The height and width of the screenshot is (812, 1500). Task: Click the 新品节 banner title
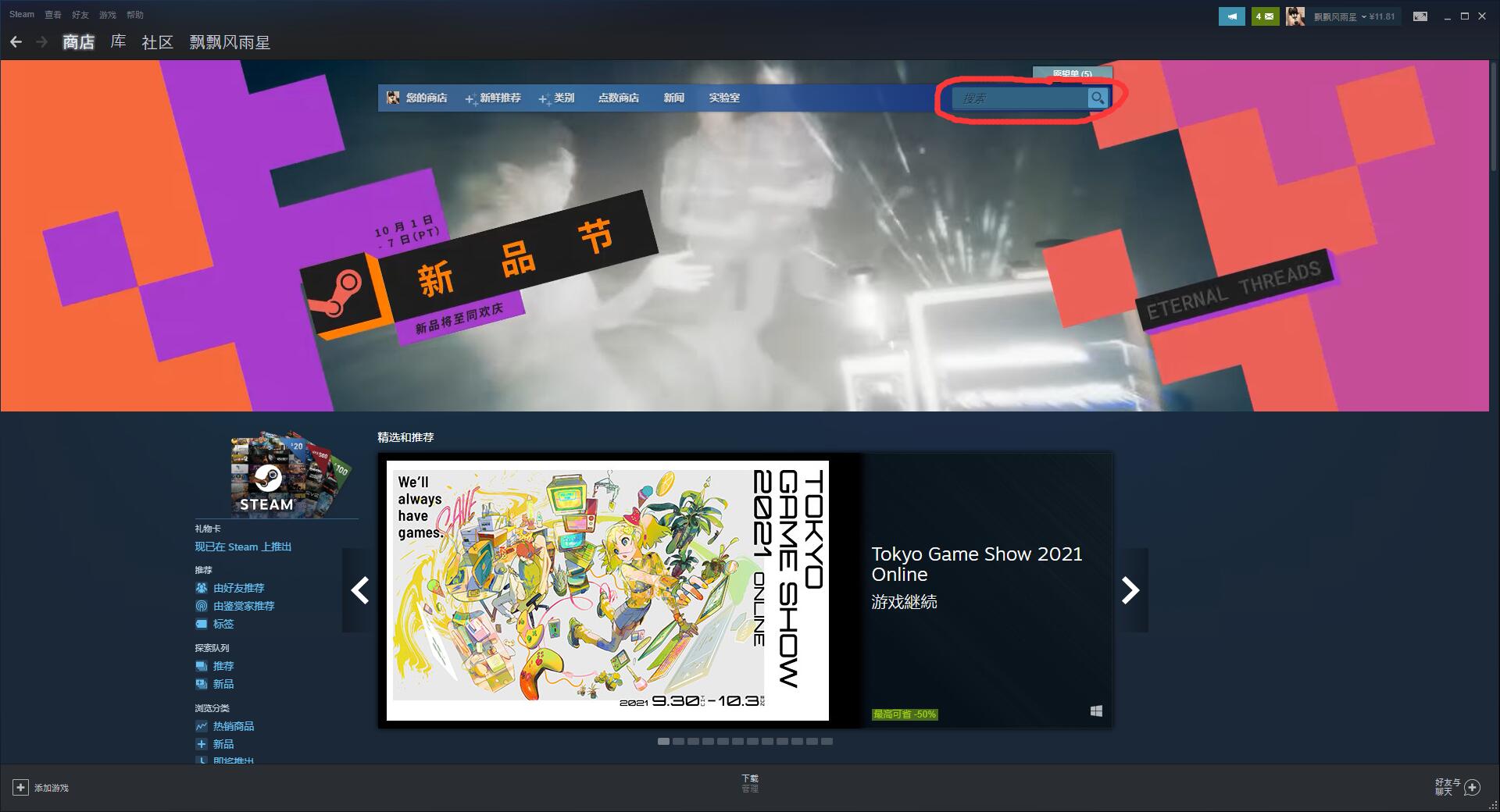pyautogui.click(x=516, y=258)
